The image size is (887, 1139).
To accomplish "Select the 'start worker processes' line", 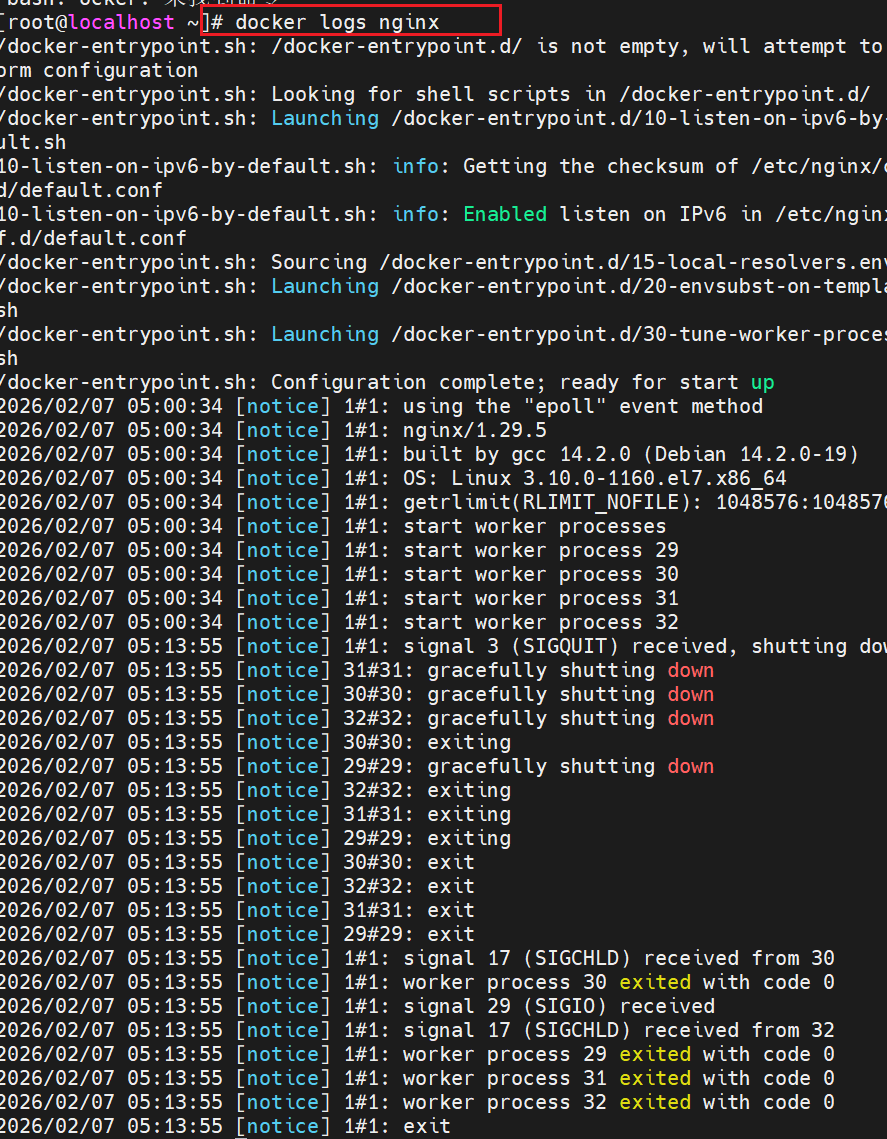I will (333, 526).
